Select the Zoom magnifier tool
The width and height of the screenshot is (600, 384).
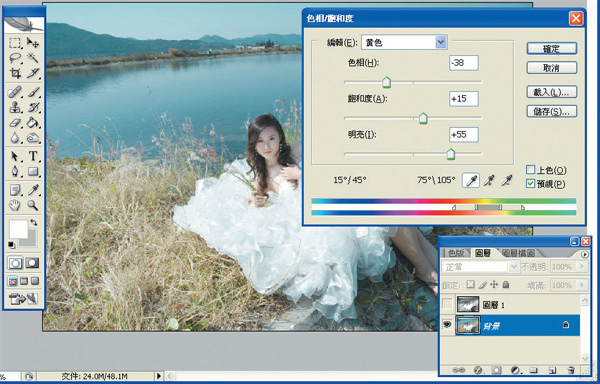pyautogui.click(x=33, y=205)
